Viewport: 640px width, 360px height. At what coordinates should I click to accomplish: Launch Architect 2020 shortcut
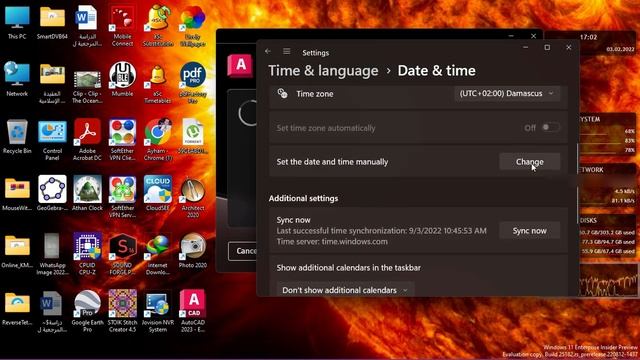(x=193, y=197)
